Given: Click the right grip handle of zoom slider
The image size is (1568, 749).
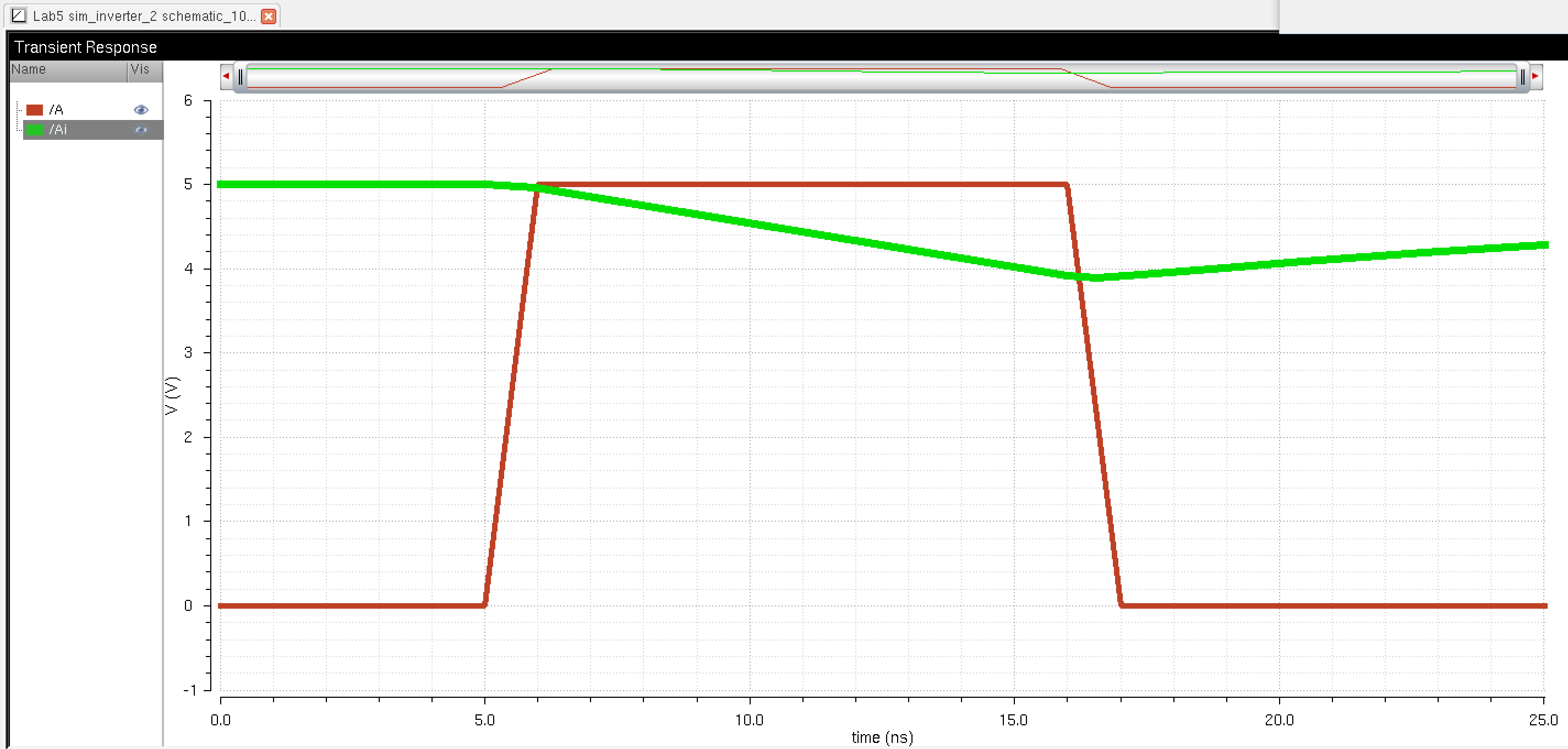Looking at the screenshot, I should [x=1522, y=76].
